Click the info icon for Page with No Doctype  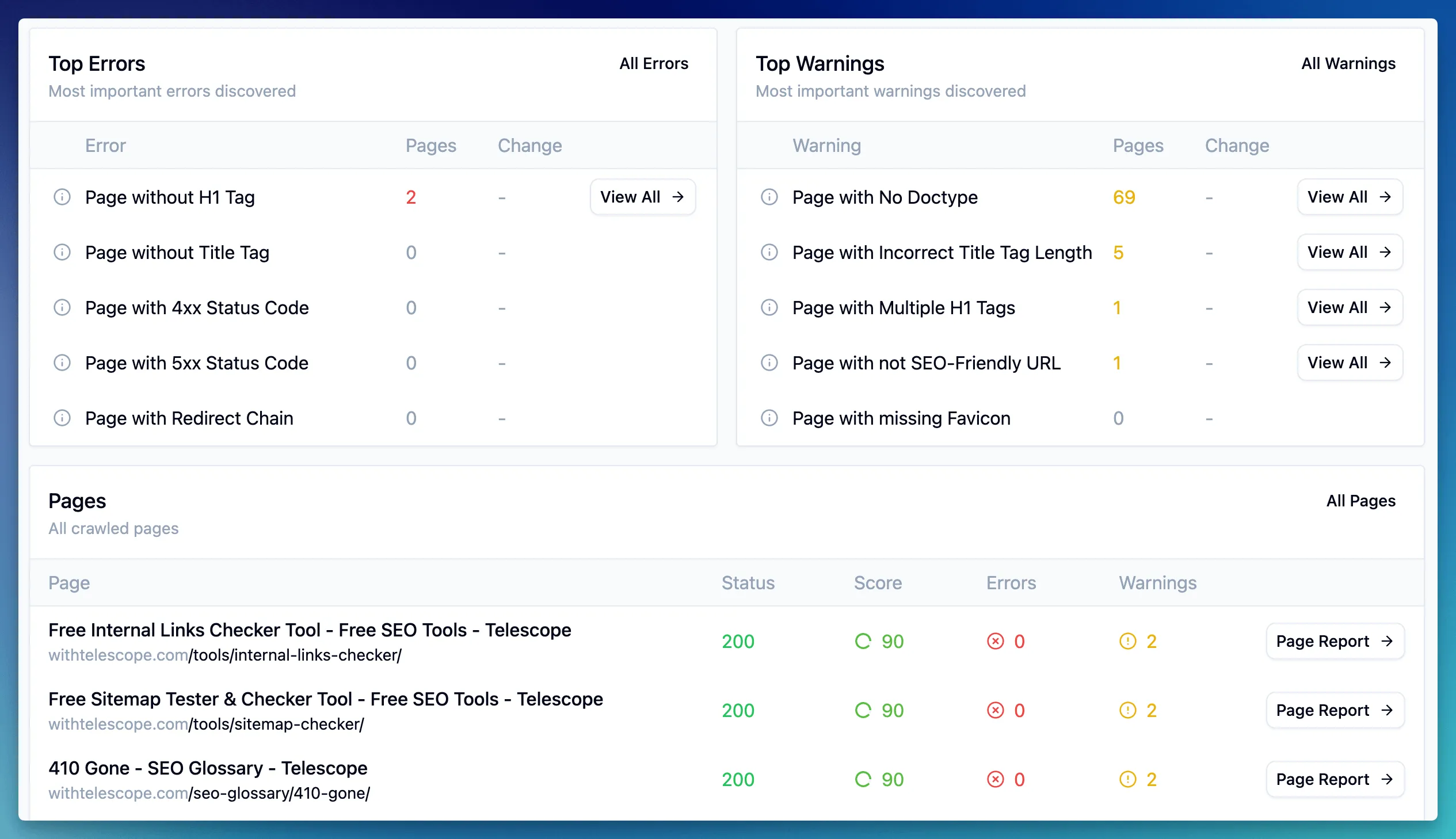click(770, 197)
